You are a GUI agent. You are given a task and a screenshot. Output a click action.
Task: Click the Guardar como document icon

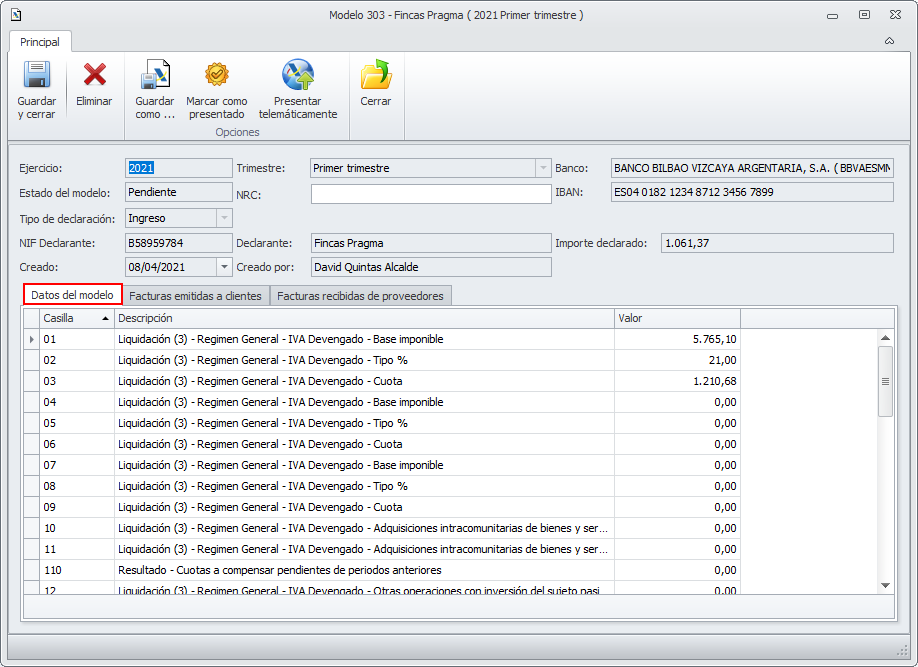click(154, 76)
